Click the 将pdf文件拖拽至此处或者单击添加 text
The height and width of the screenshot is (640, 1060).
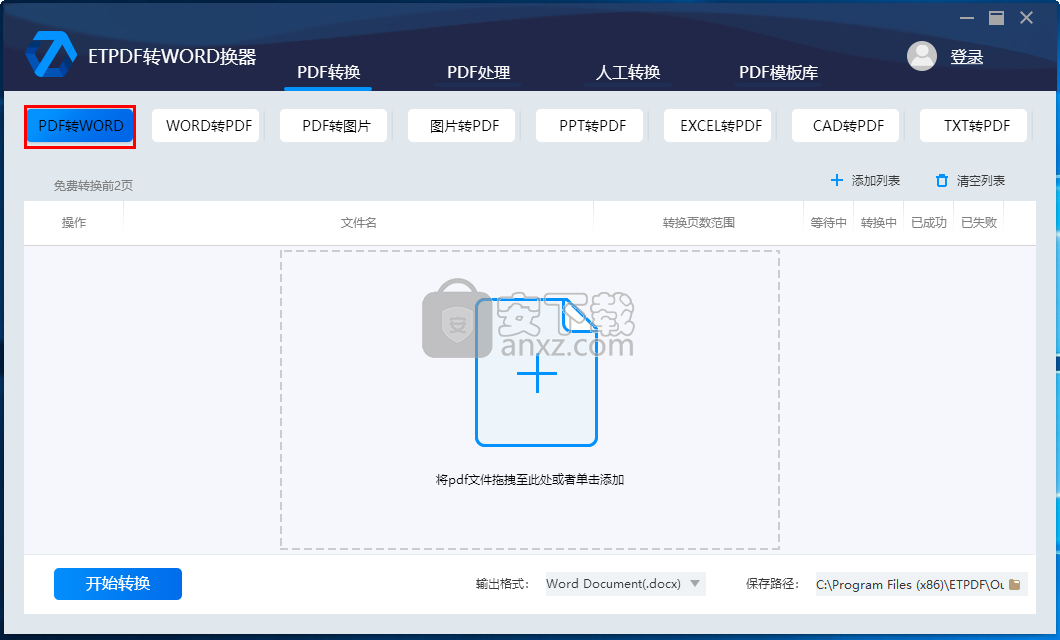530,480
